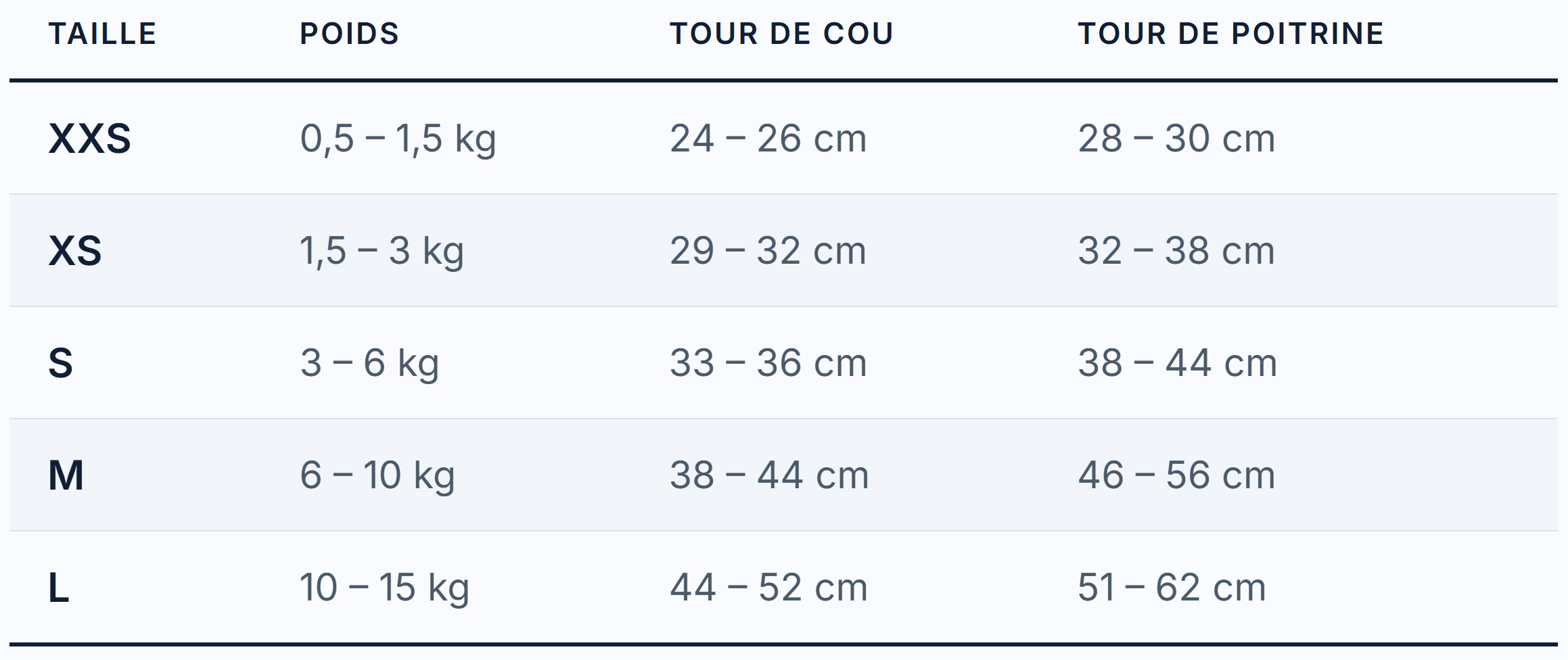Select the S size row label

pyautogui.click(x=60, y=363)
